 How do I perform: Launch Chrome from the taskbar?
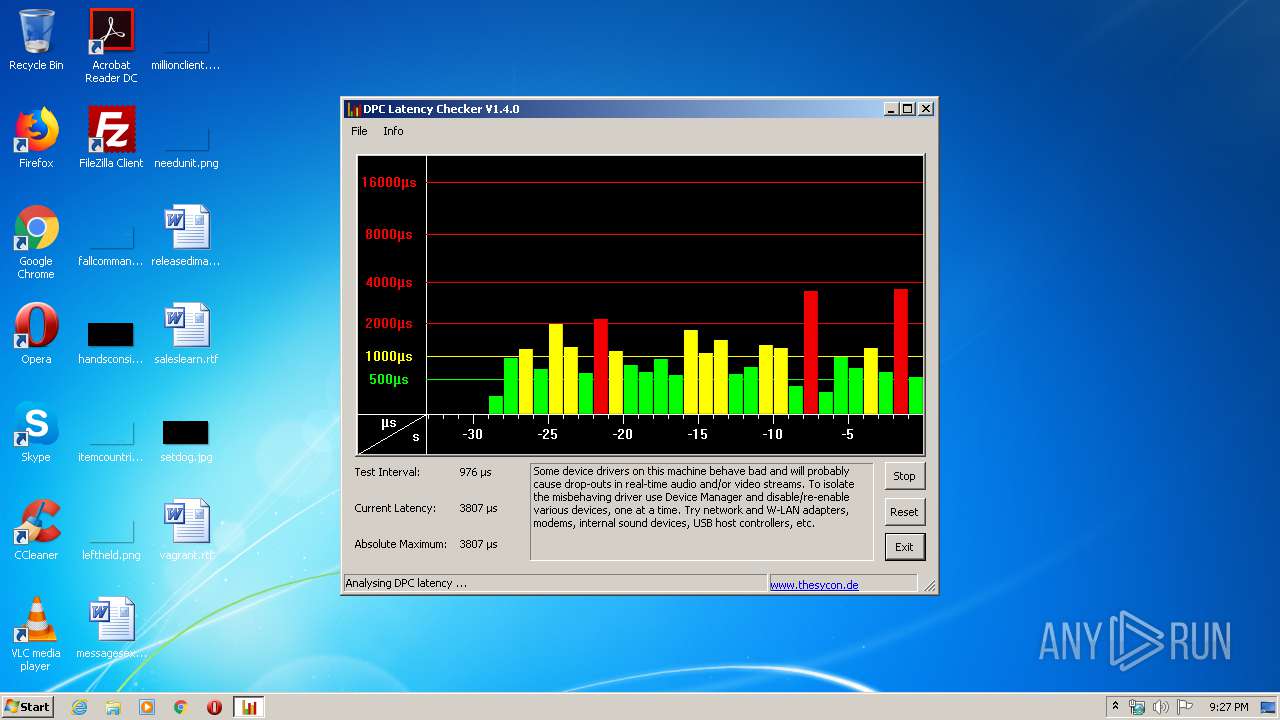tap(181, 707)
